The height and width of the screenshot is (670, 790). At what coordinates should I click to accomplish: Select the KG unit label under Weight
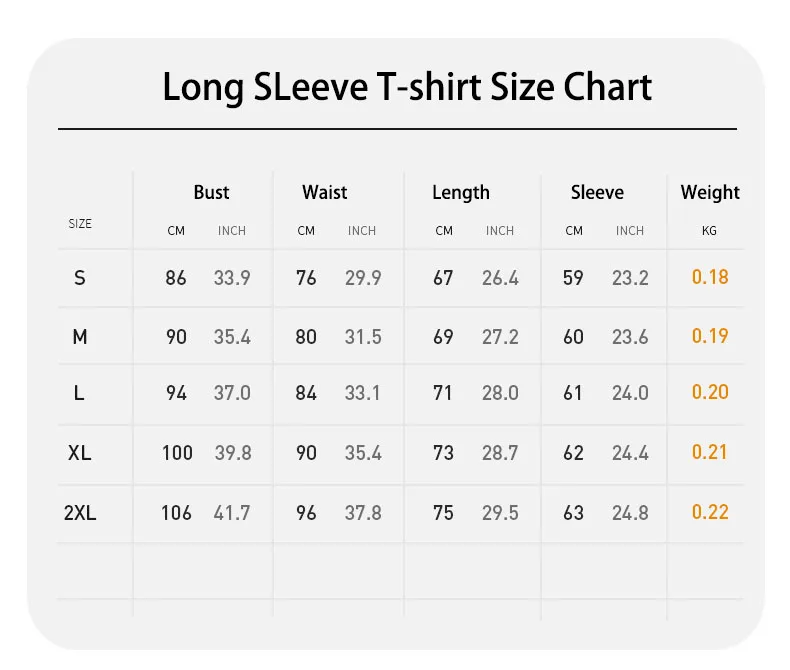(x=709, y=231)
